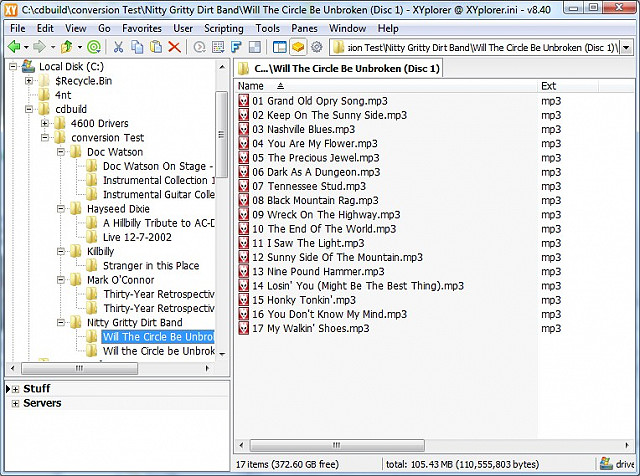
Task: Expand the Servers catalog category
Action: tap(16, 403)
